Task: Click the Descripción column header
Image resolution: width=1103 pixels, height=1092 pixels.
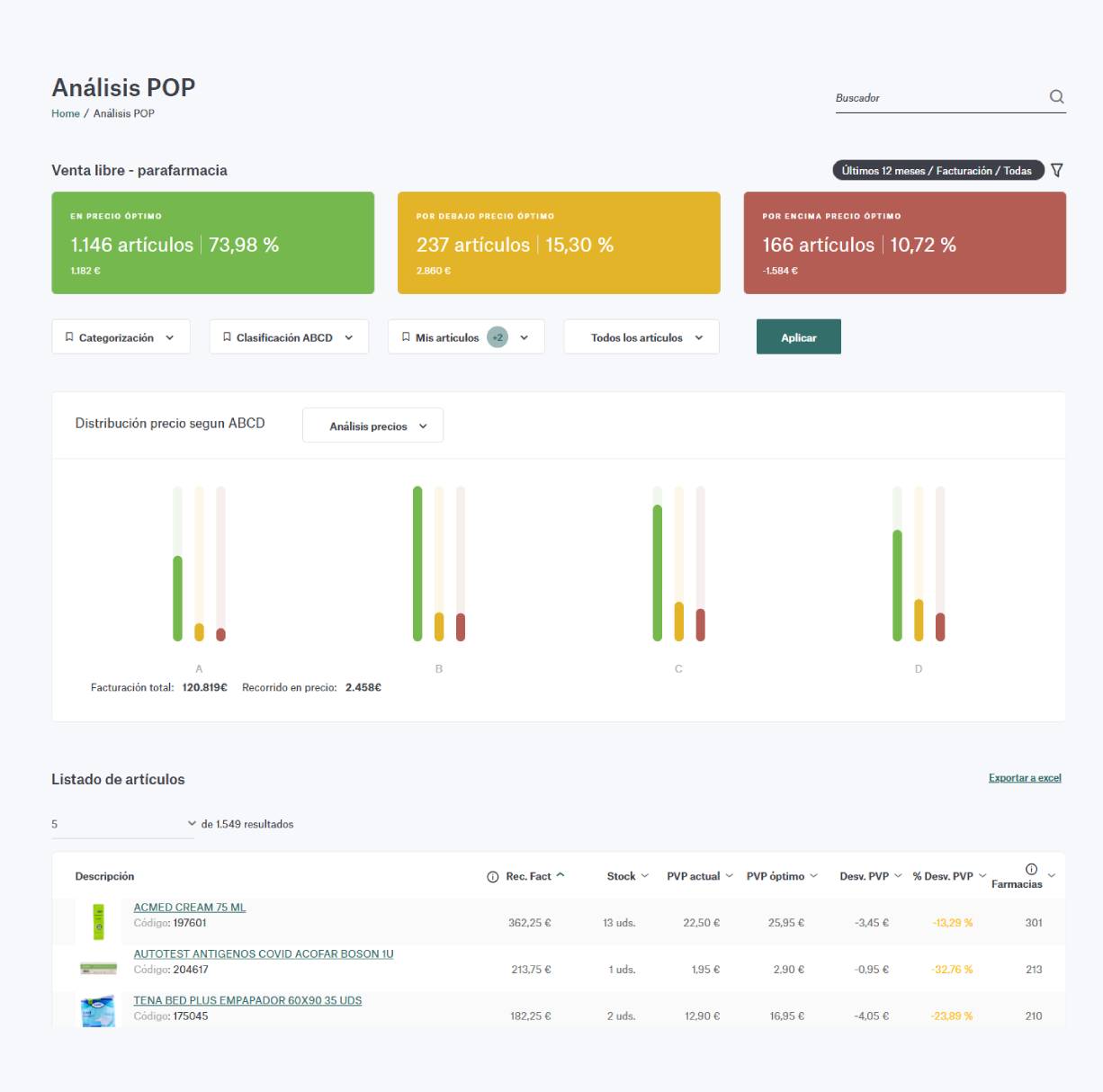Action: pos(104,876)
